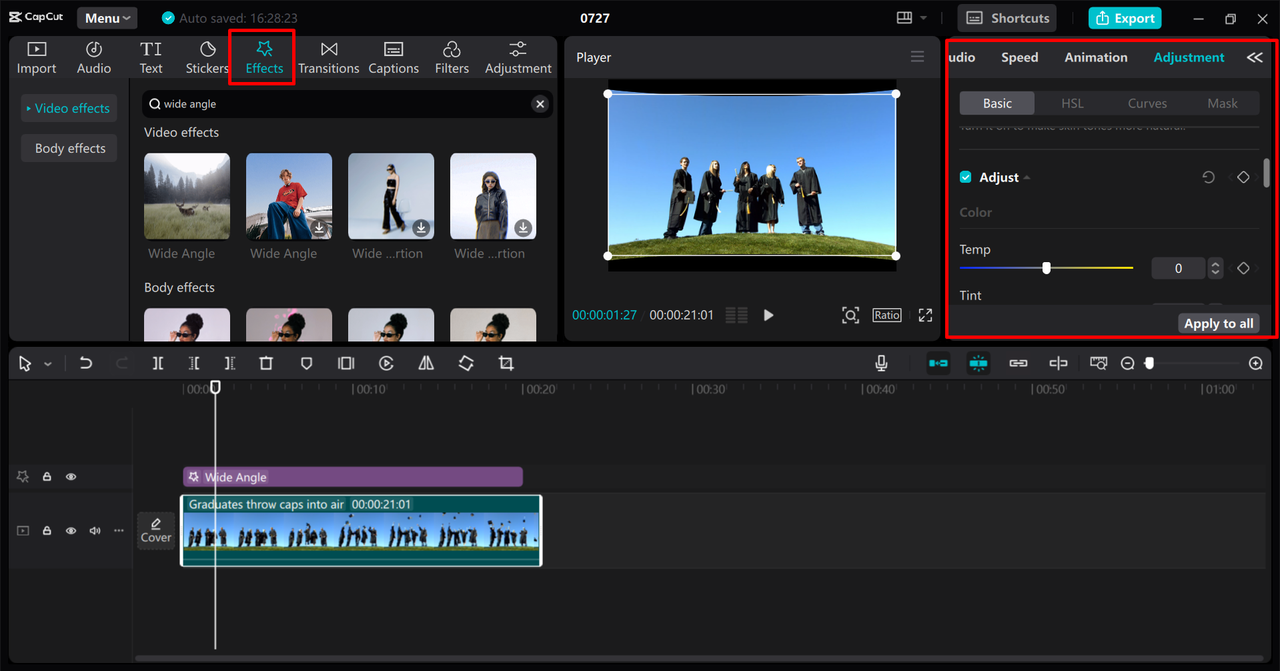Toggle preview axis
This screenshot has height=671, width=1280.
pyautogui.click(x=1058, y=364)
